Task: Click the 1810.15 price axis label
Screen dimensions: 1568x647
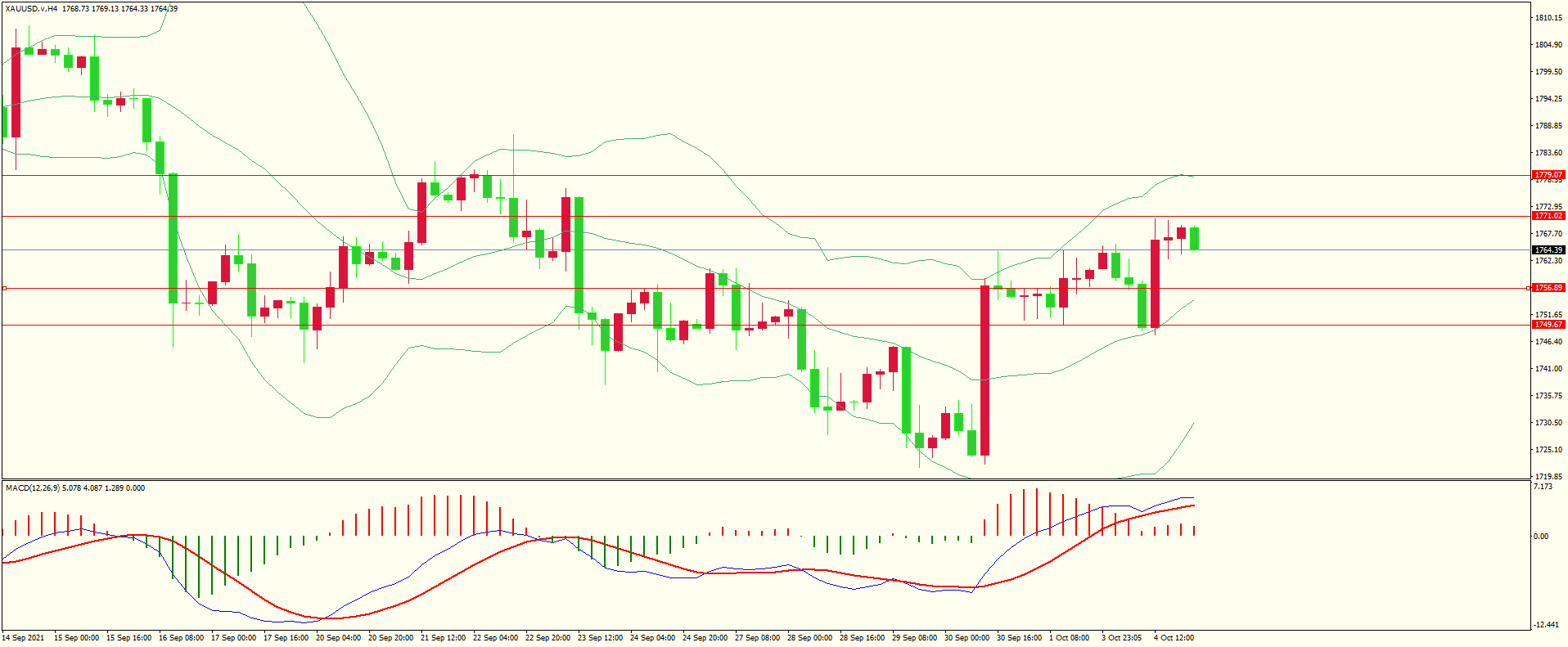Action: pos(1548,18)
